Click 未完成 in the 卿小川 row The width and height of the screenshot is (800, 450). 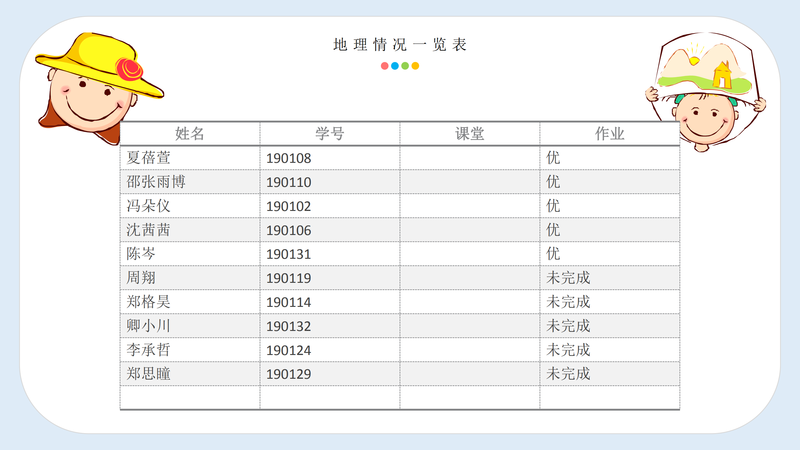coord(568,326)
